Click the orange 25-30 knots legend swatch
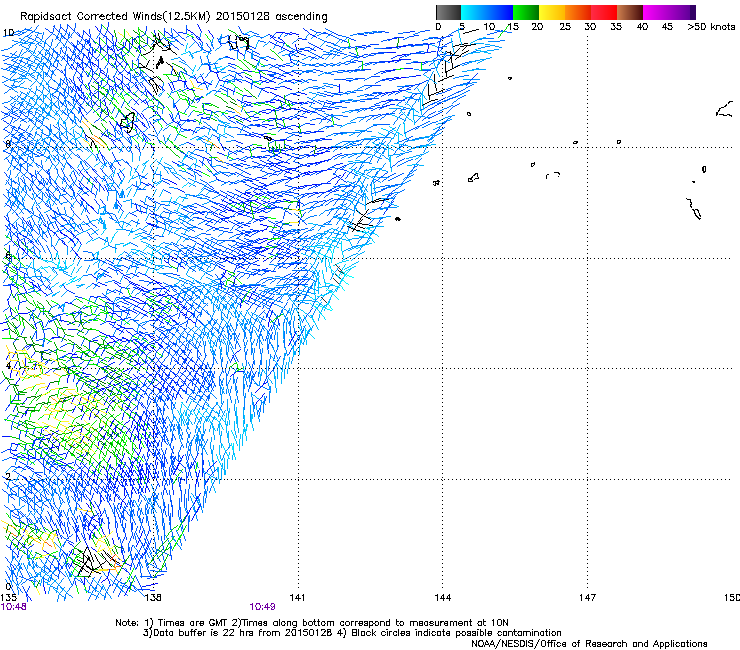 point(578,12)
